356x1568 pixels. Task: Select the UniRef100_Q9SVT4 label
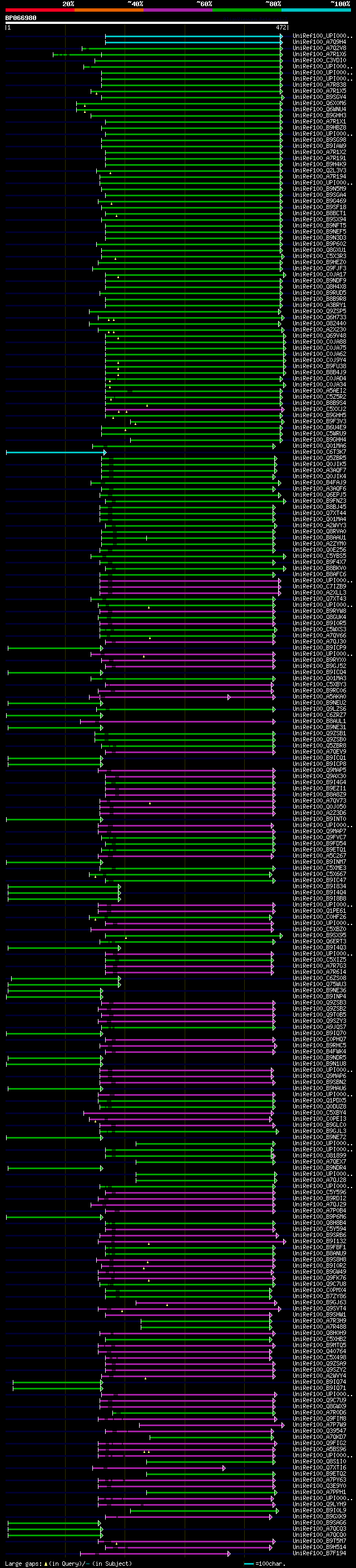[x=319, y=1309]
